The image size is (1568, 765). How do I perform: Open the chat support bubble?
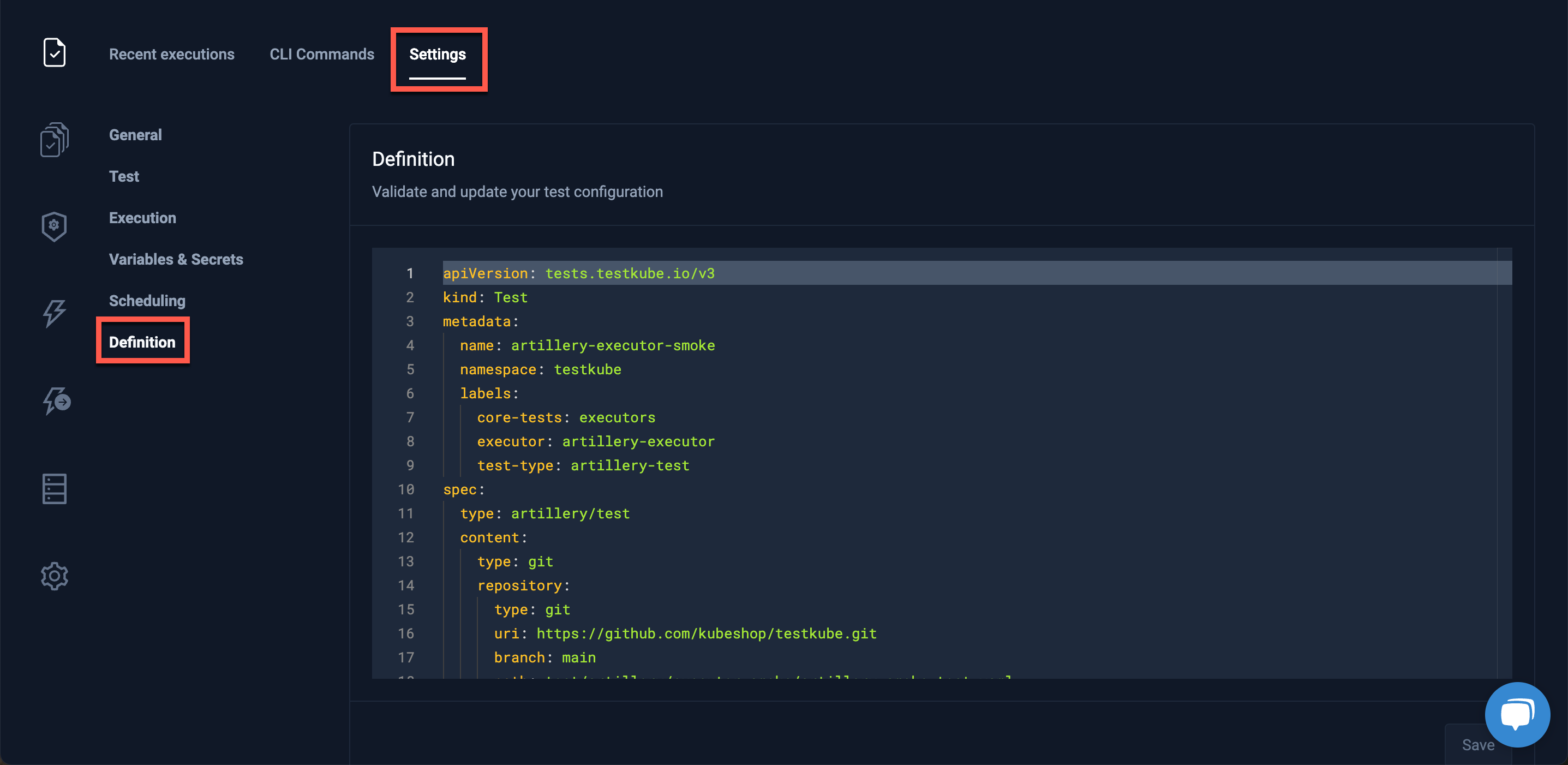(1516, 714)
